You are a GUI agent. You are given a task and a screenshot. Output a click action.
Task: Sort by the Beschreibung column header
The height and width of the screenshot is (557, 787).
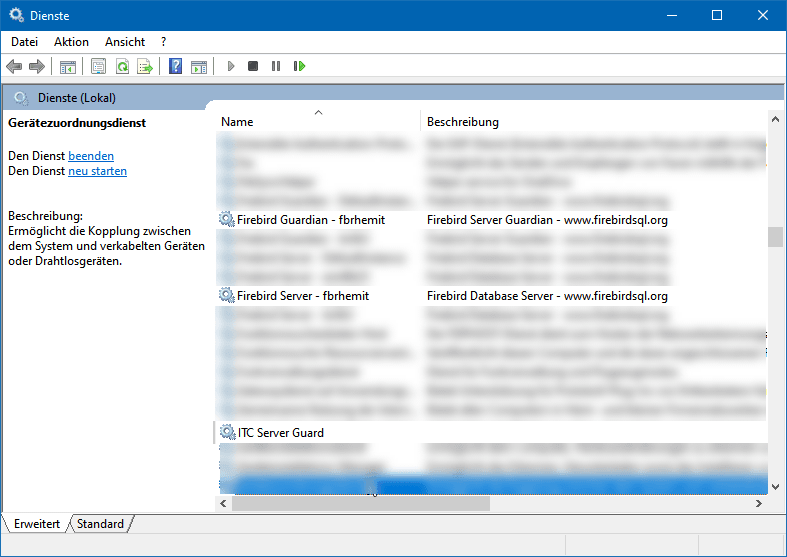tap(462, 122)
